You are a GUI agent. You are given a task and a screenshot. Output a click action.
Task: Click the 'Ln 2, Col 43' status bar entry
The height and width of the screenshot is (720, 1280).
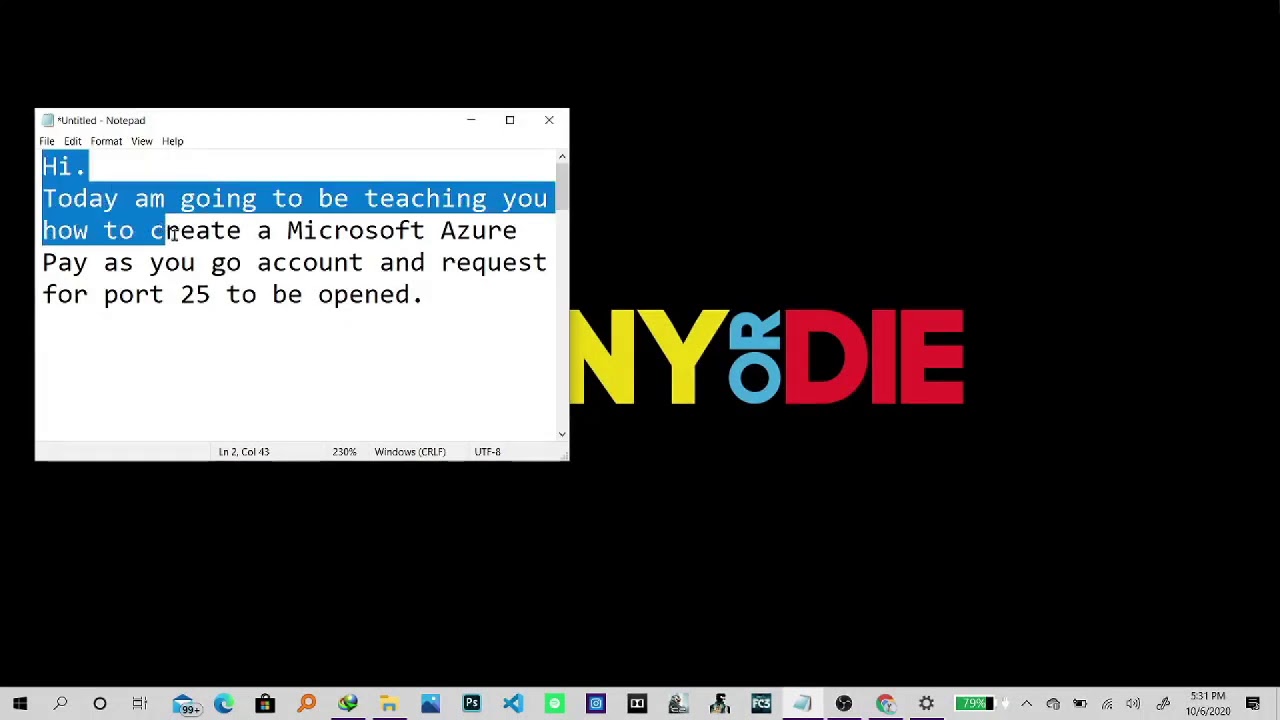tap(244, 452)
